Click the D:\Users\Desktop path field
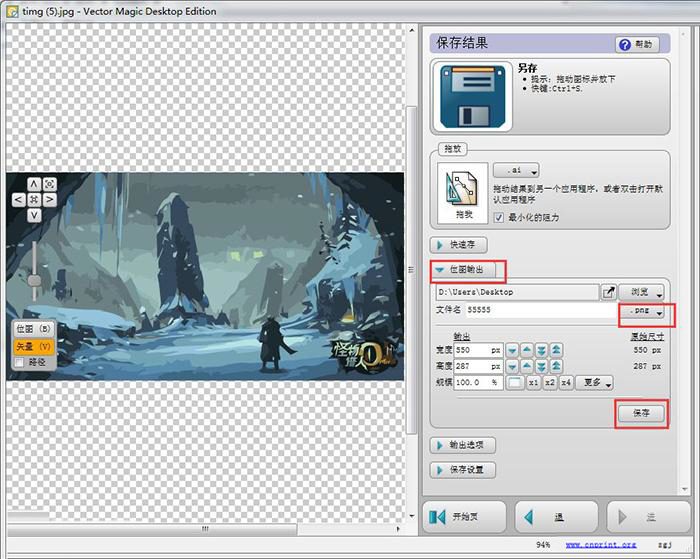 517,292
